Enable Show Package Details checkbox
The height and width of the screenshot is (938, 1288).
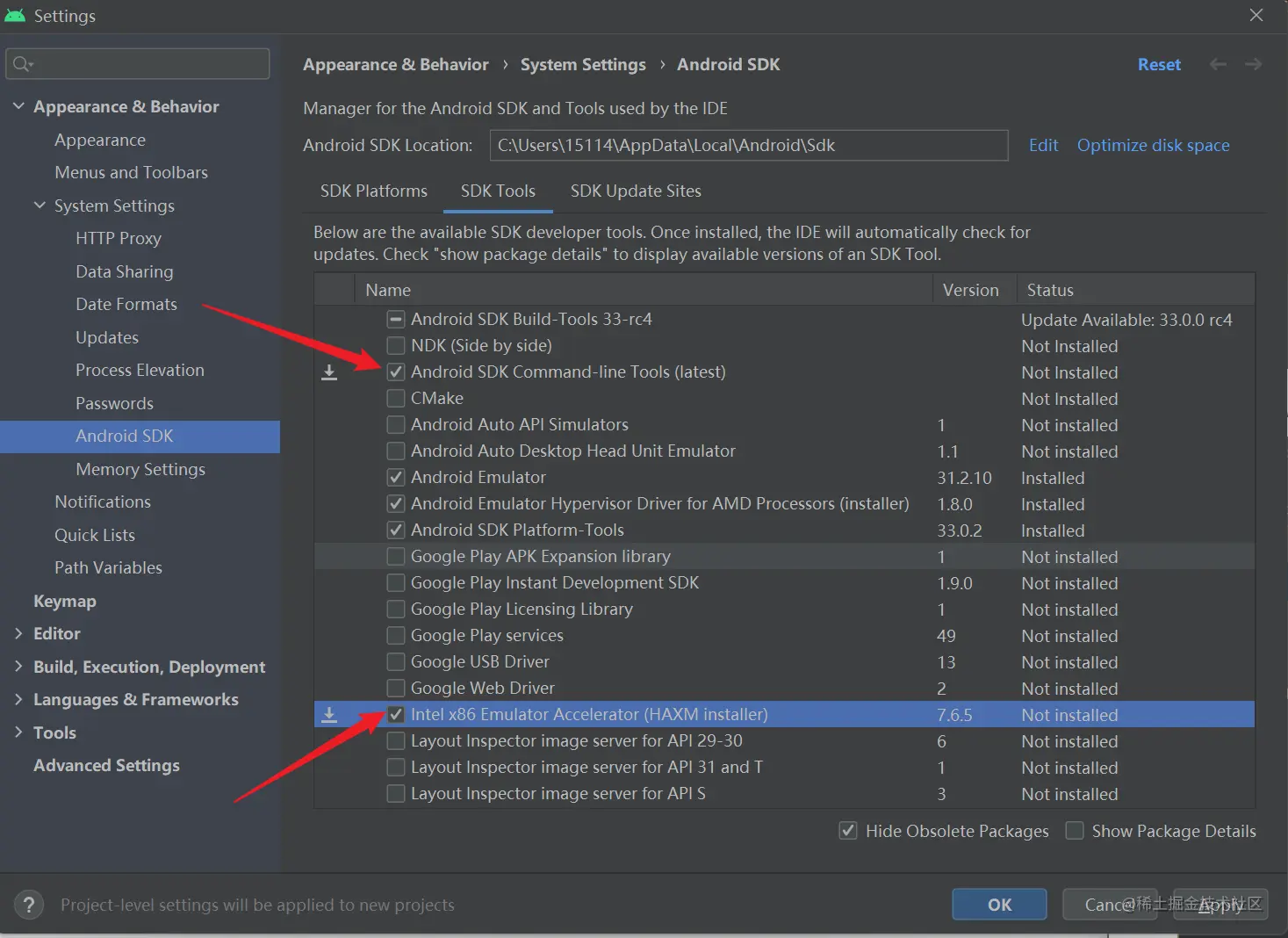pos(1074,831)
